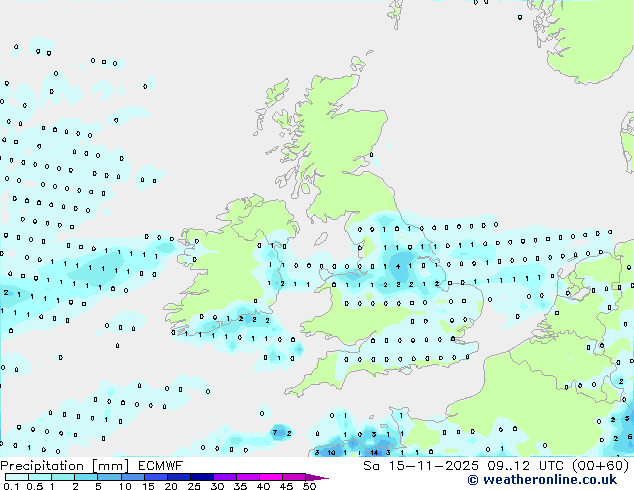The width and height of the screenshot is (634, 490).
Task: Click the '25' legend scale label
Action: 194,486
